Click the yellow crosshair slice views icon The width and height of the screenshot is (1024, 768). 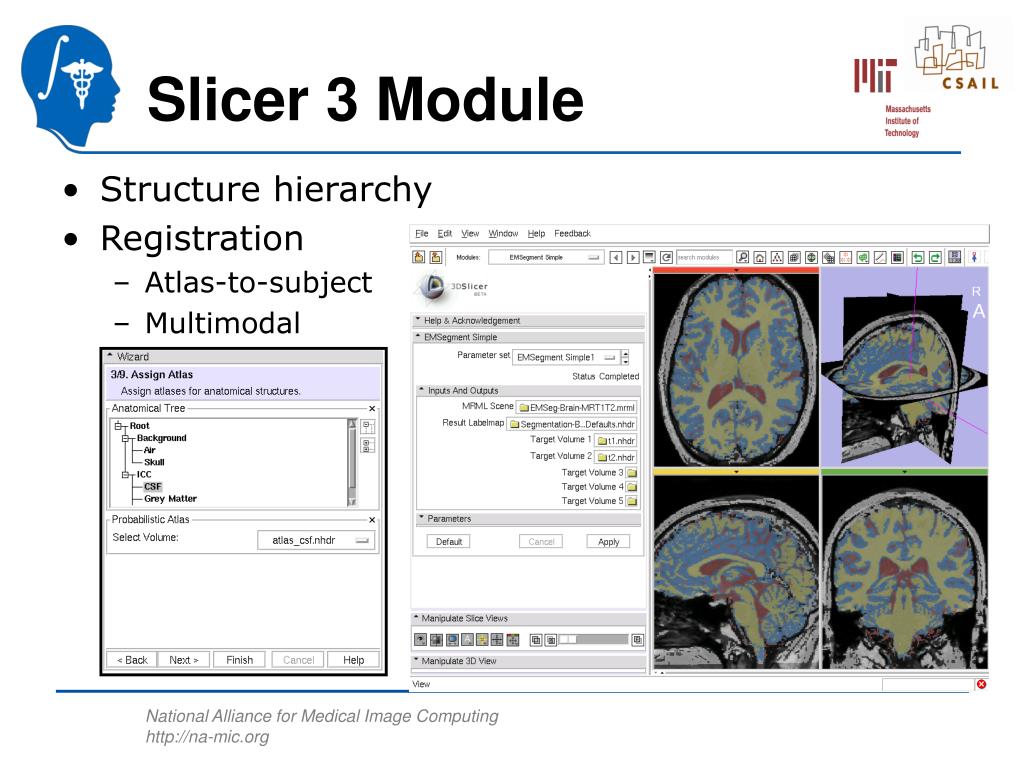(482, 640)
